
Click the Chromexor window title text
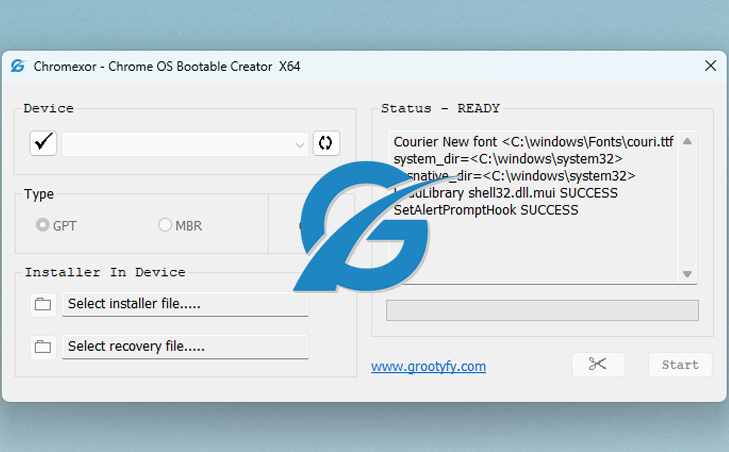(x=167, y=67)
